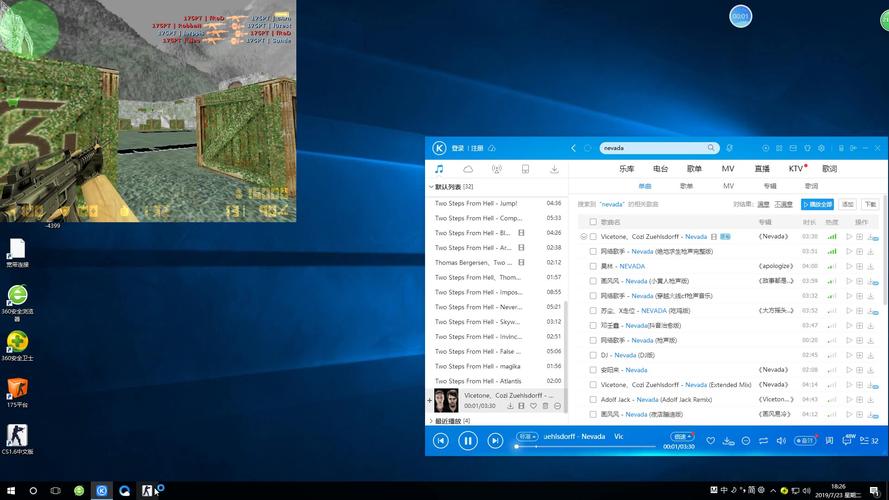Favorite the current Vicetone track in playlist

[534, 406]
